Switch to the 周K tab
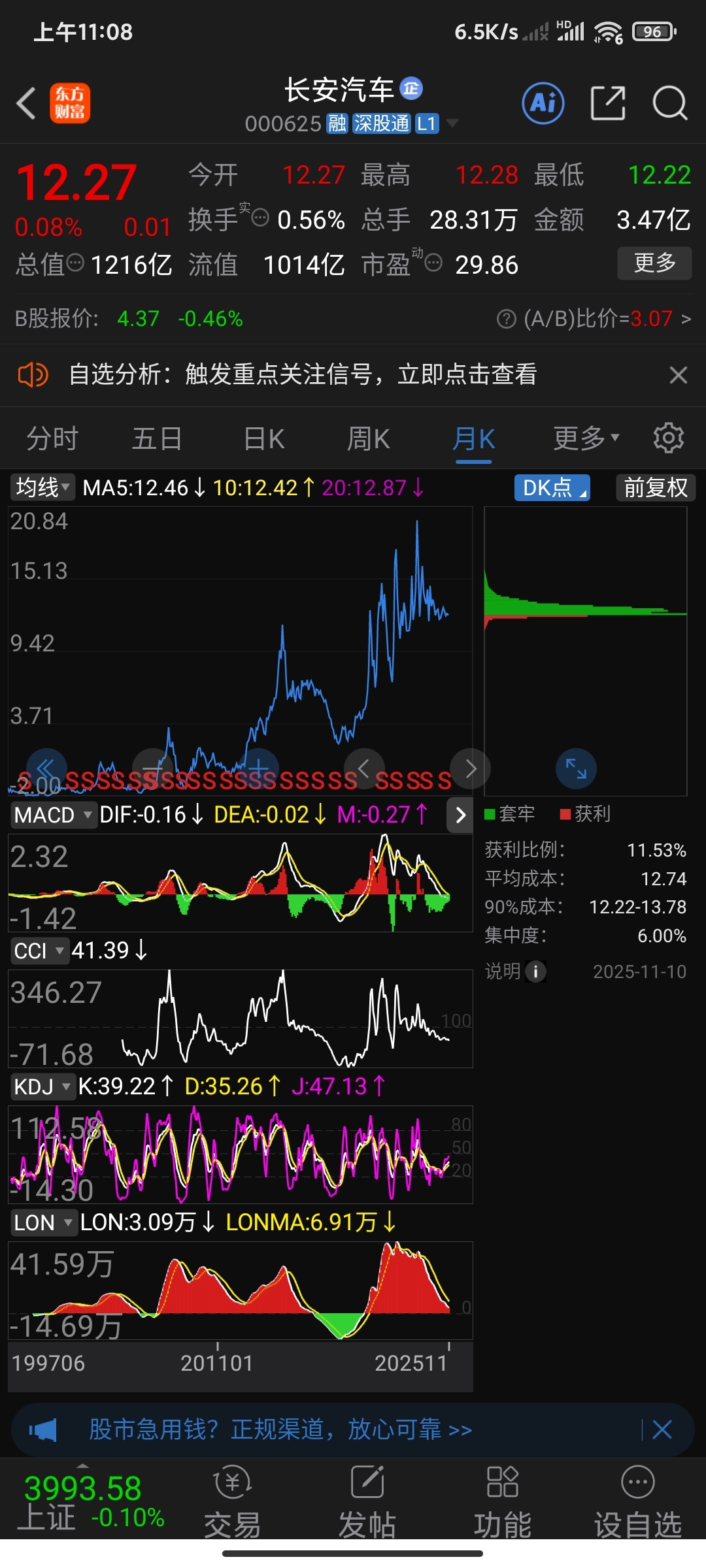Screen dimensions: 706x1568 368,438
